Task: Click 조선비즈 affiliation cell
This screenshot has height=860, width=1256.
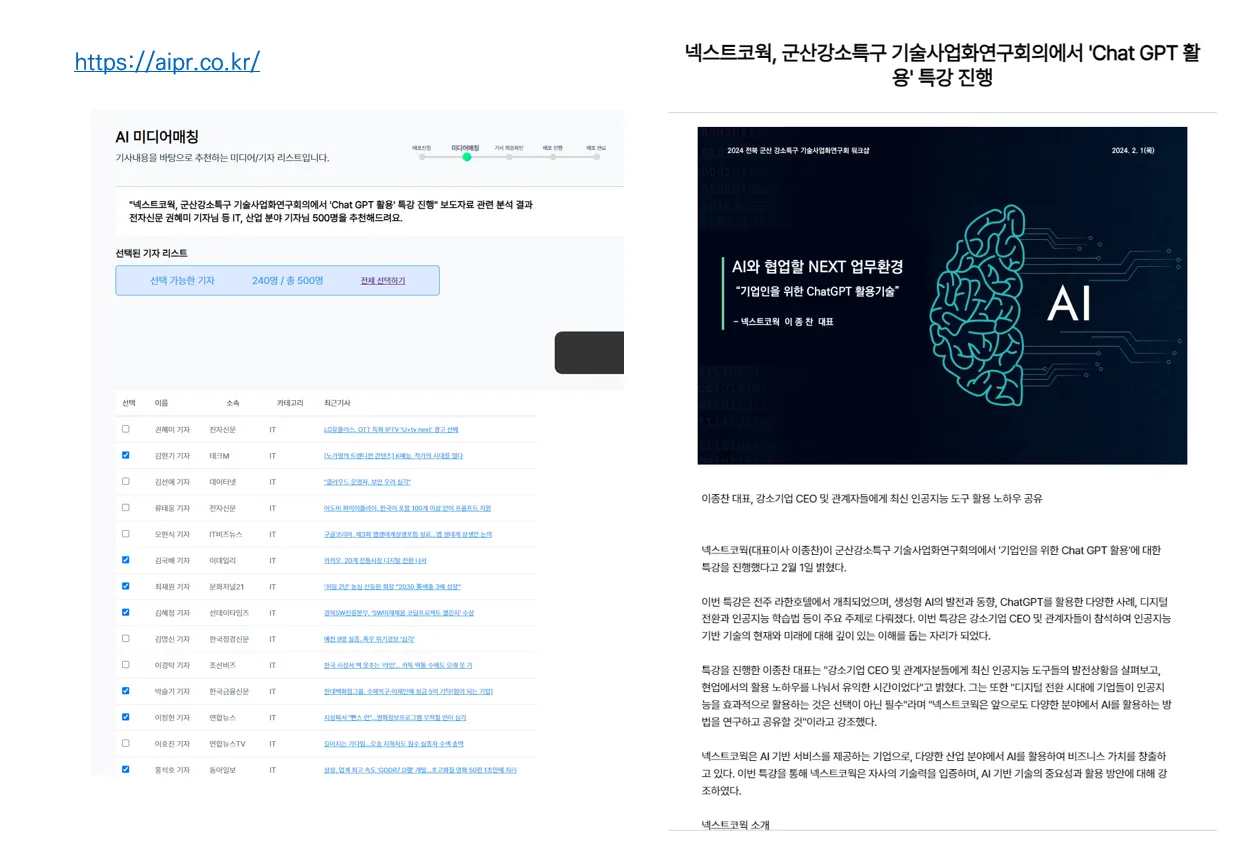Action: pos(223,665)
